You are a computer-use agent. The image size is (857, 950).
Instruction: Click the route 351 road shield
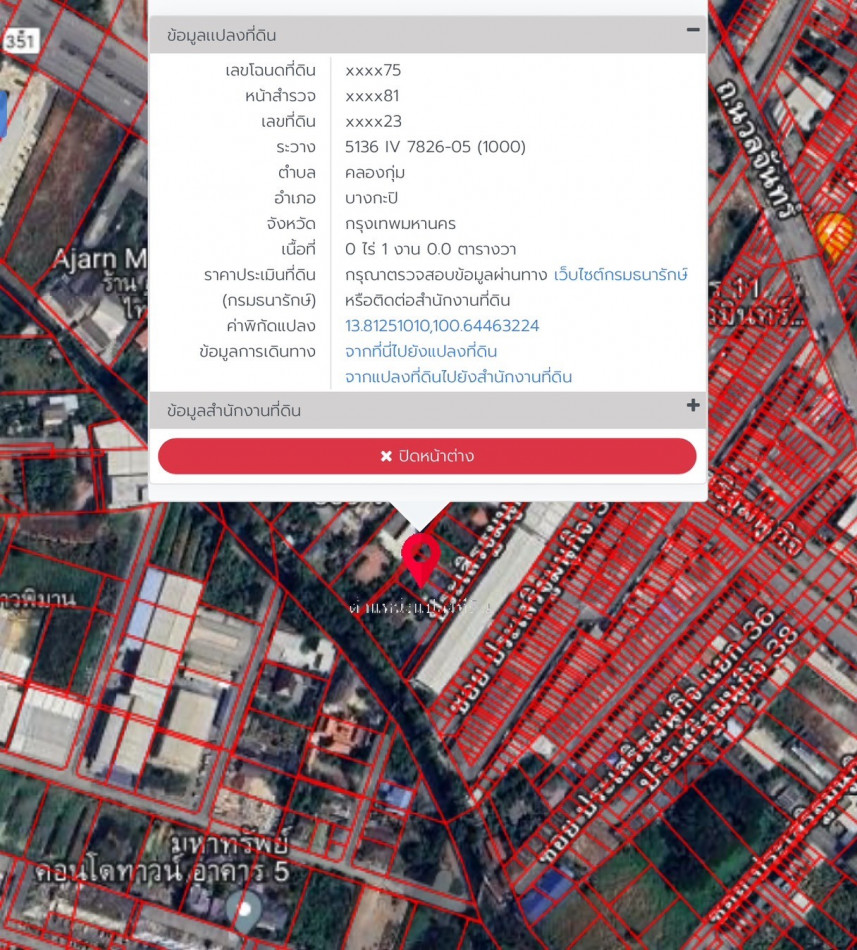pyautogui.click(x=19, y=41)
